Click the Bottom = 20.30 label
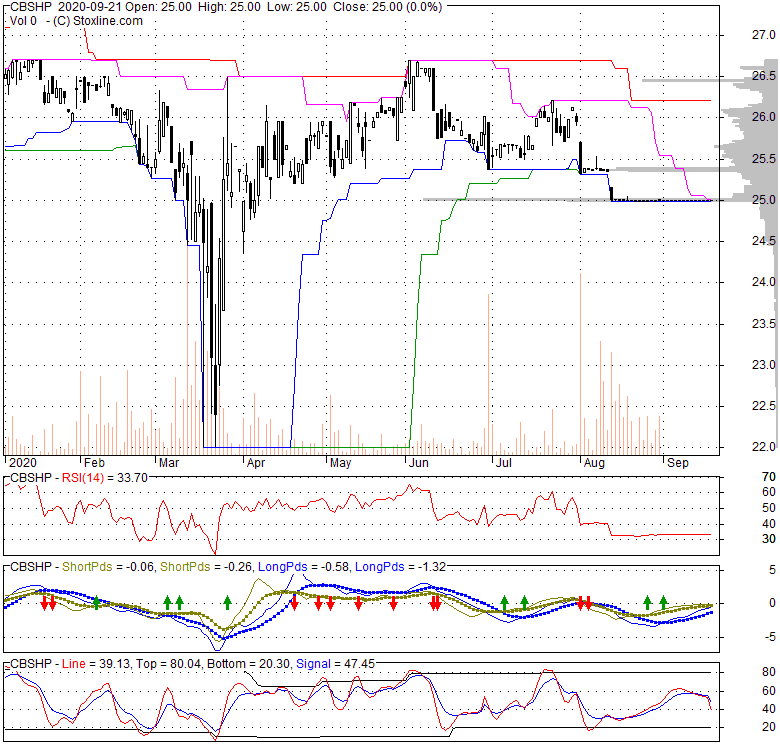 tap(248, 664)
